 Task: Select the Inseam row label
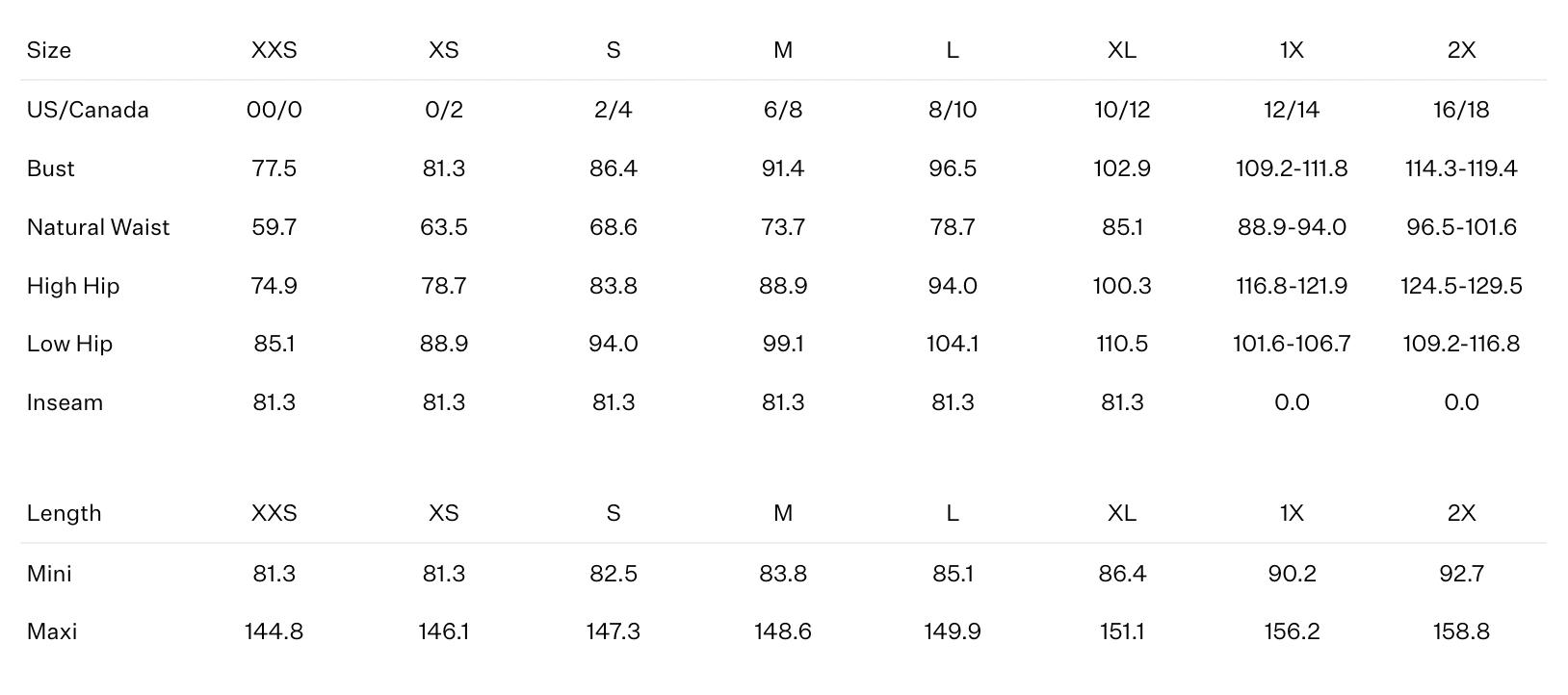click(65, 402)
